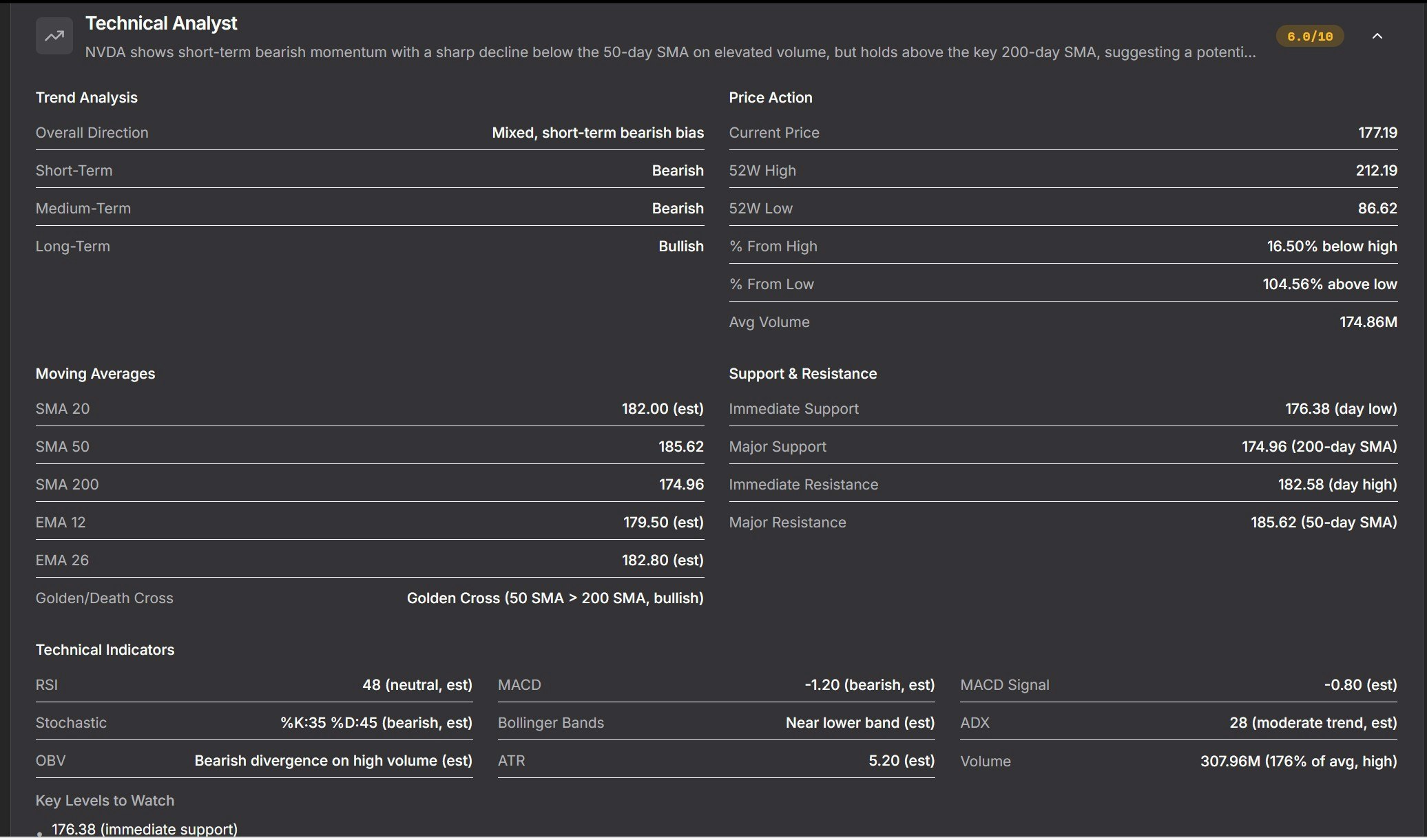Click the MACD bearish value
The height and width of the screenshot is (840, 1427).
tap(869, 684)
